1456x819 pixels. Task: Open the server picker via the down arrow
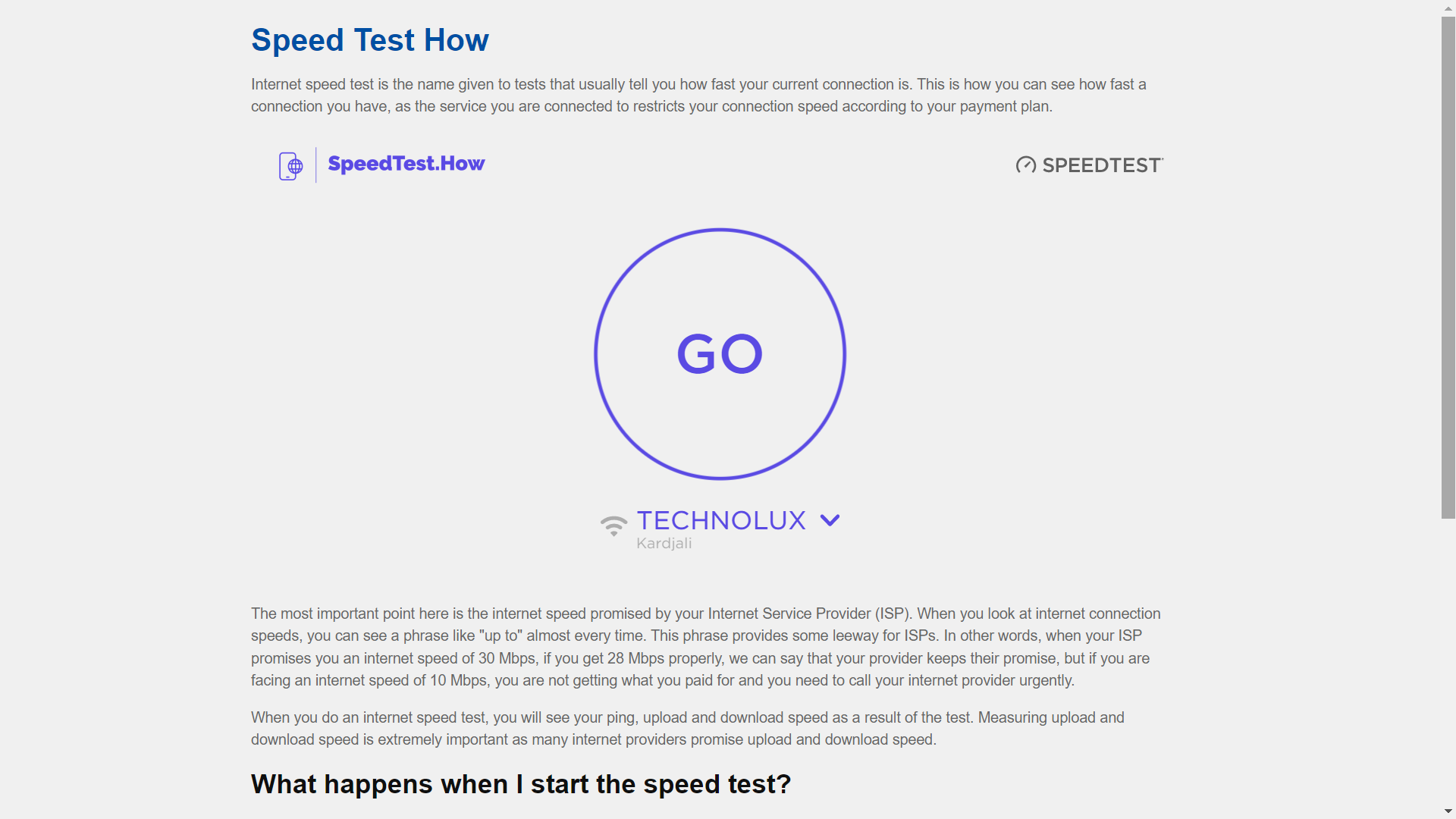click(829, 520)
